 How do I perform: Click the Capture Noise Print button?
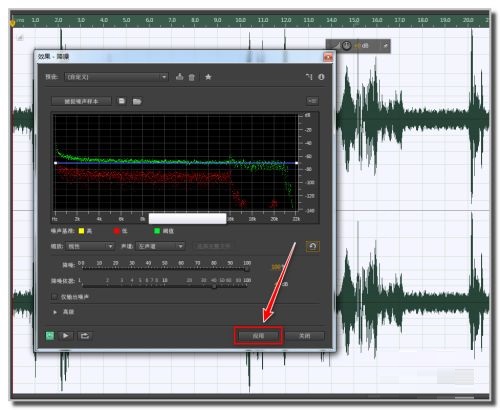coord(81,101)
